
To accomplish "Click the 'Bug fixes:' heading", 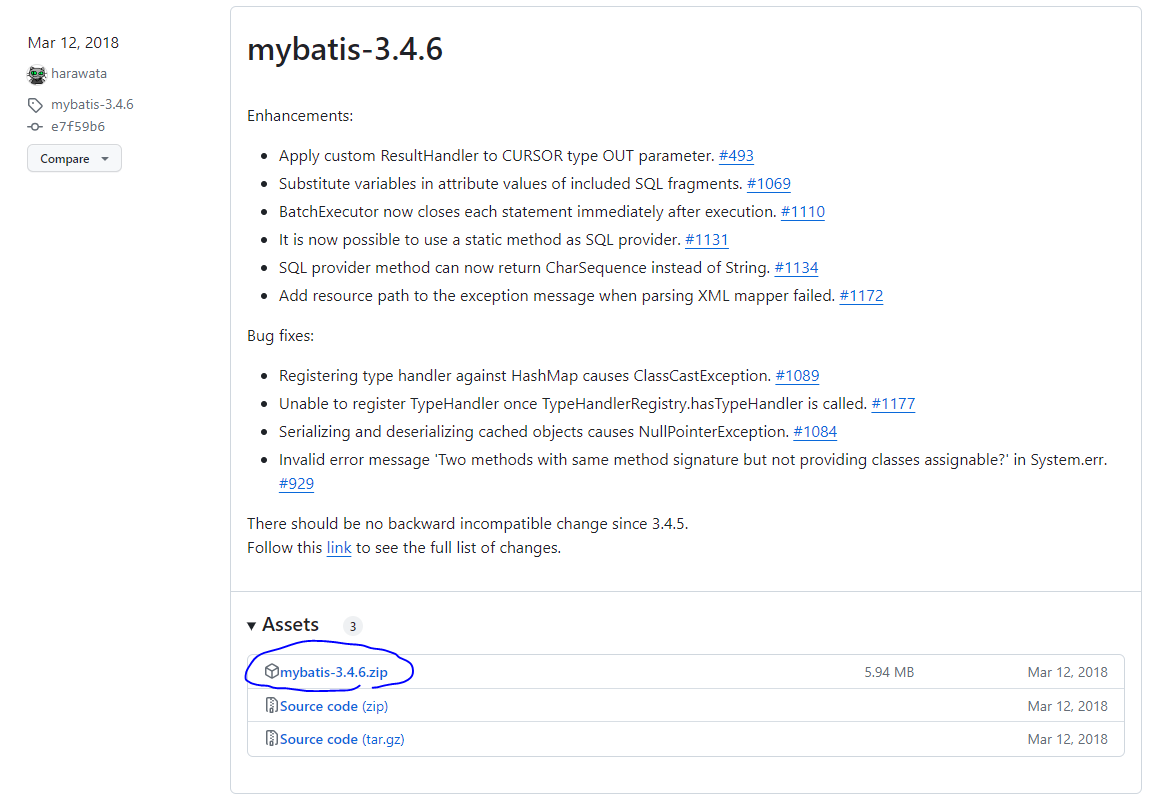I will tap(280, 336).
